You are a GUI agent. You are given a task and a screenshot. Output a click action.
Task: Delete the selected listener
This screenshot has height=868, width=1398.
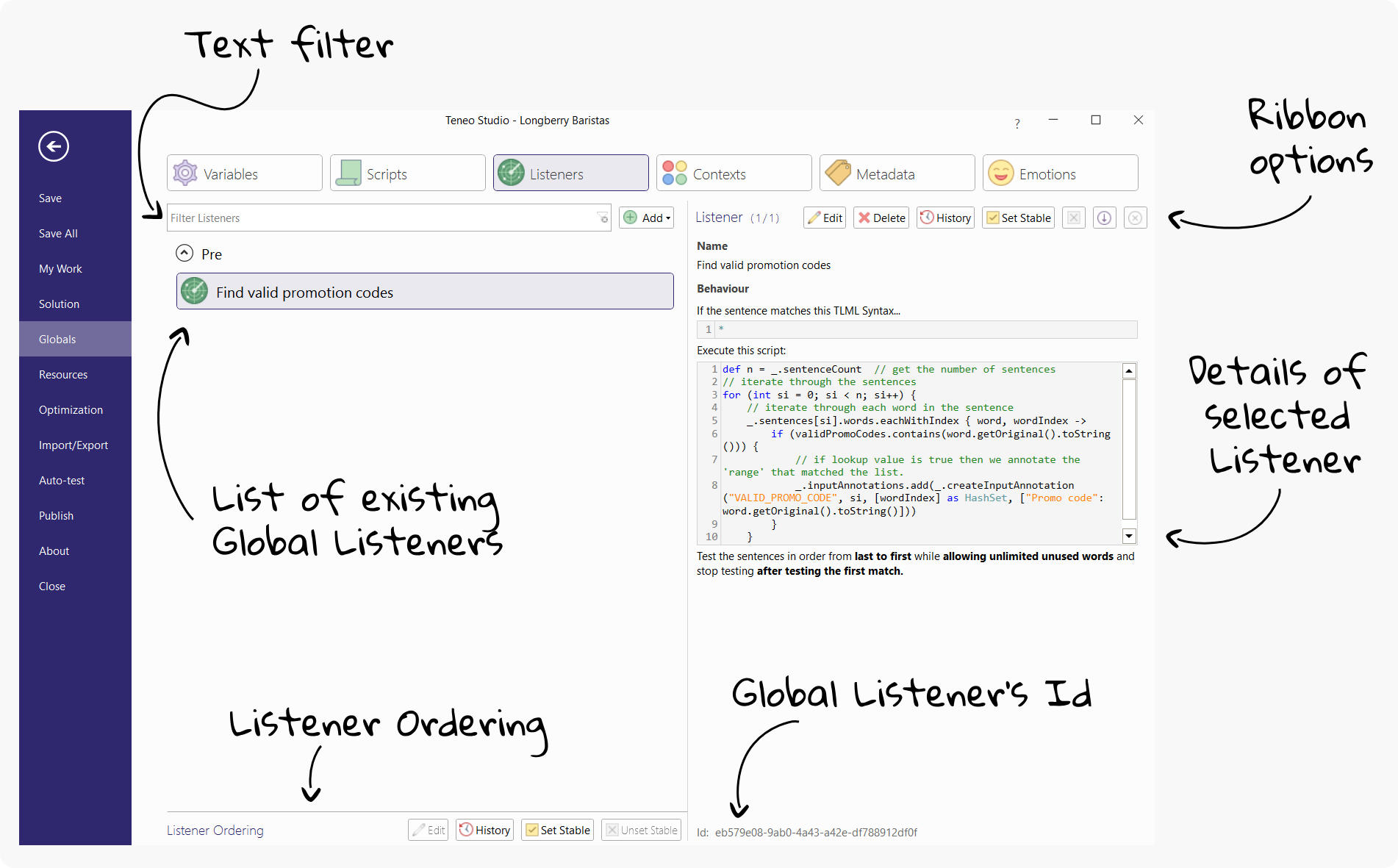[881, 218]
